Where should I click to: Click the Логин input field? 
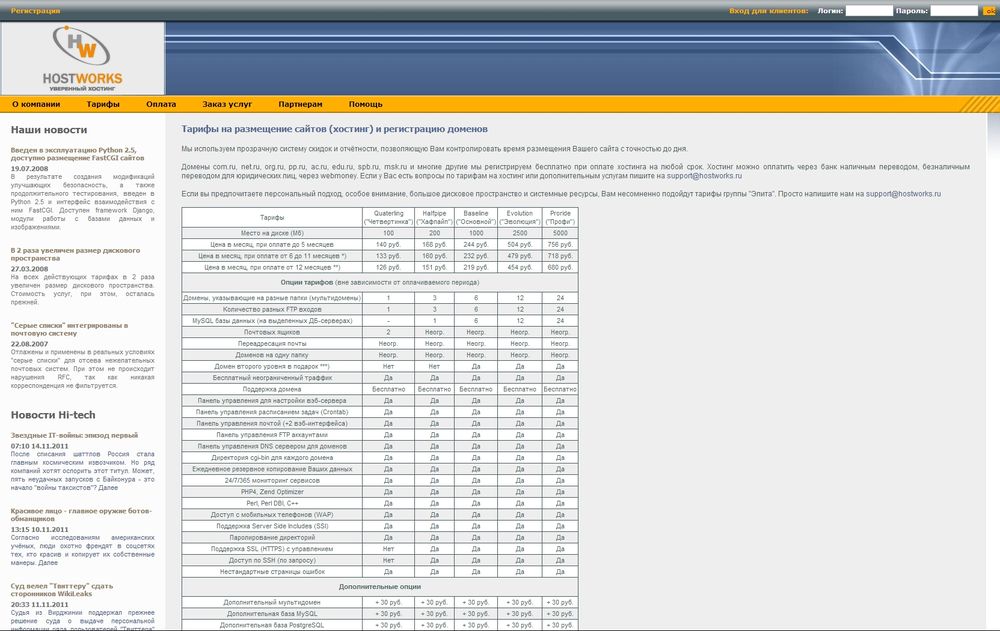click(x=868, y=11)
